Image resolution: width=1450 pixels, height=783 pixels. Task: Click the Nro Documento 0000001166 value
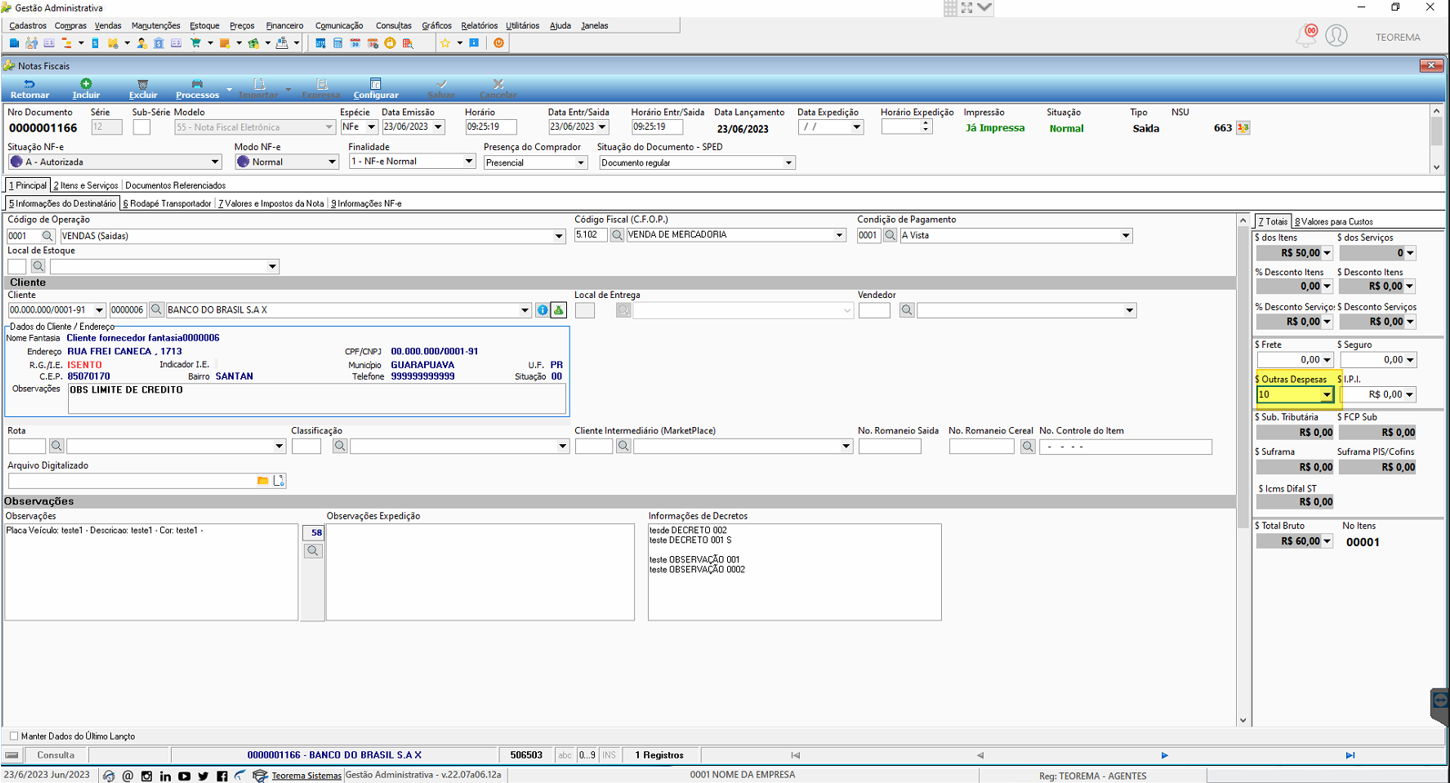(x=43, y=128)
